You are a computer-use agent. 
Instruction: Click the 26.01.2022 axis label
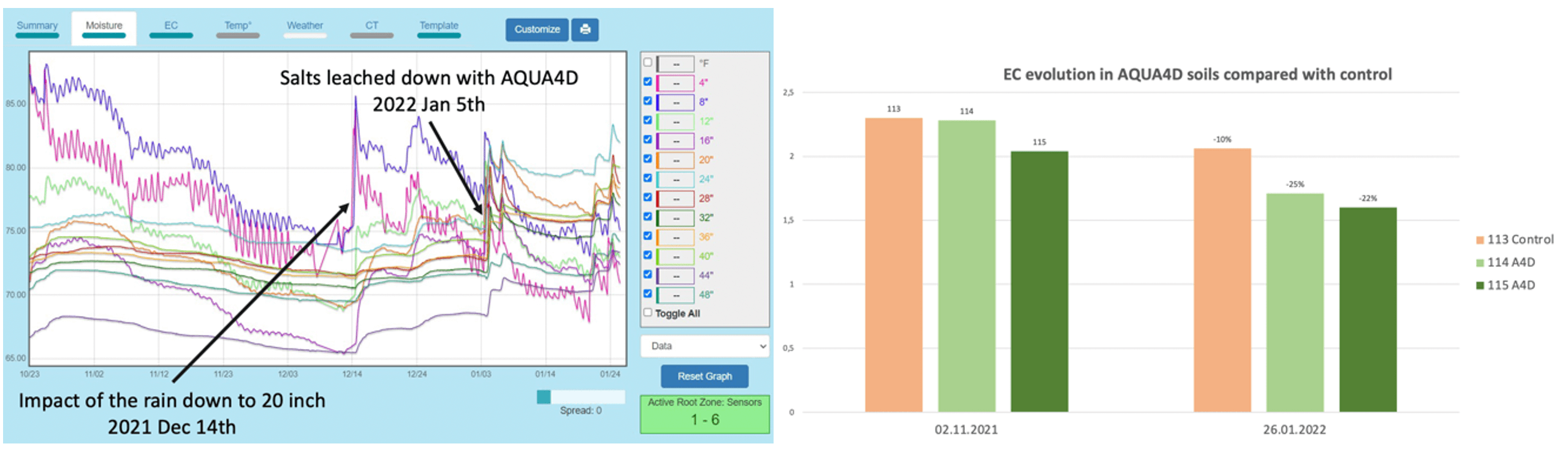[1294, 429]
